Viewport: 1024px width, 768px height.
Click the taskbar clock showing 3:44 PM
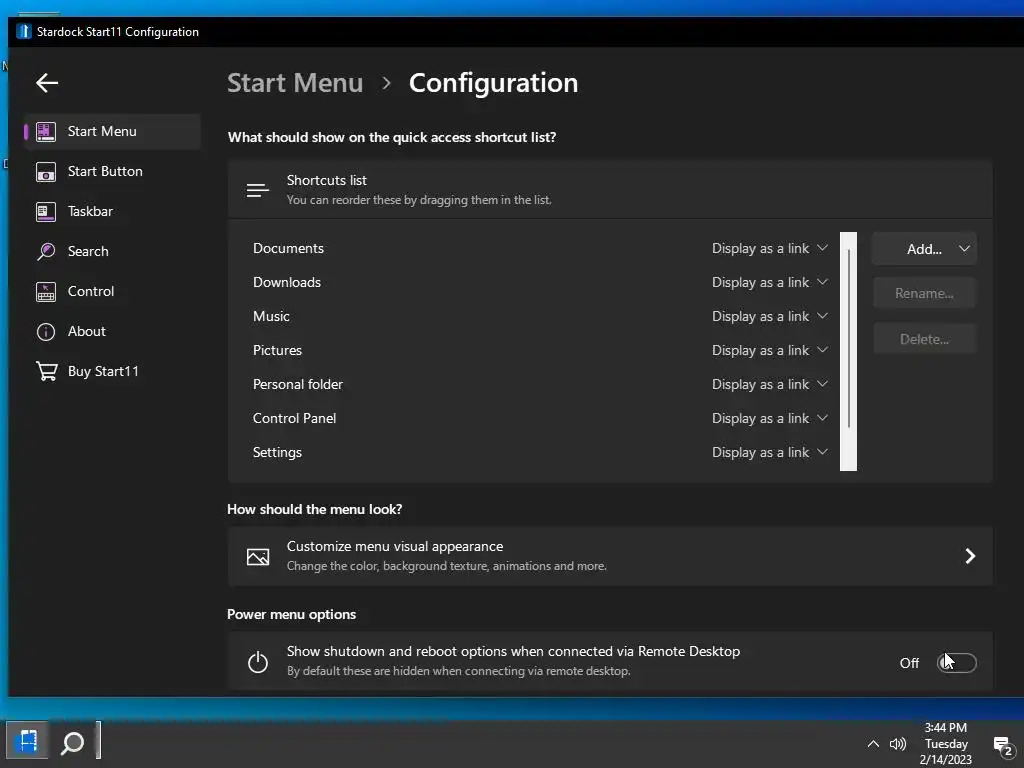946,744
